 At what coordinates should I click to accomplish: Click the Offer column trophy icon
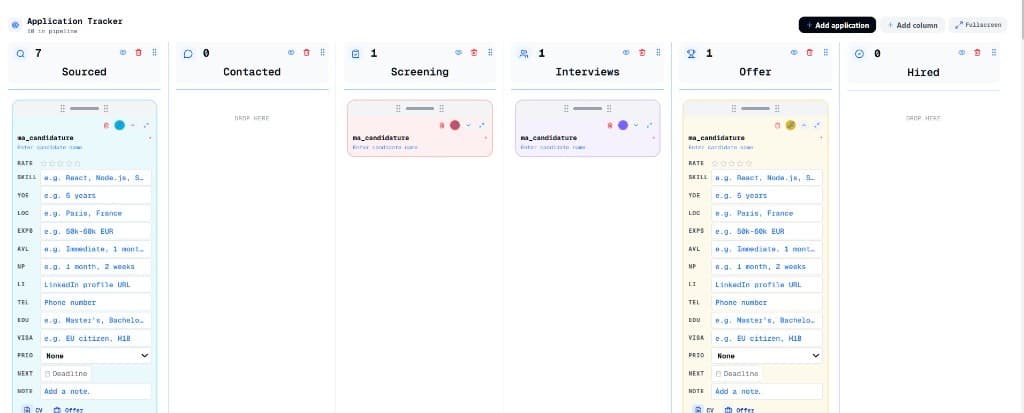[691, 54]
